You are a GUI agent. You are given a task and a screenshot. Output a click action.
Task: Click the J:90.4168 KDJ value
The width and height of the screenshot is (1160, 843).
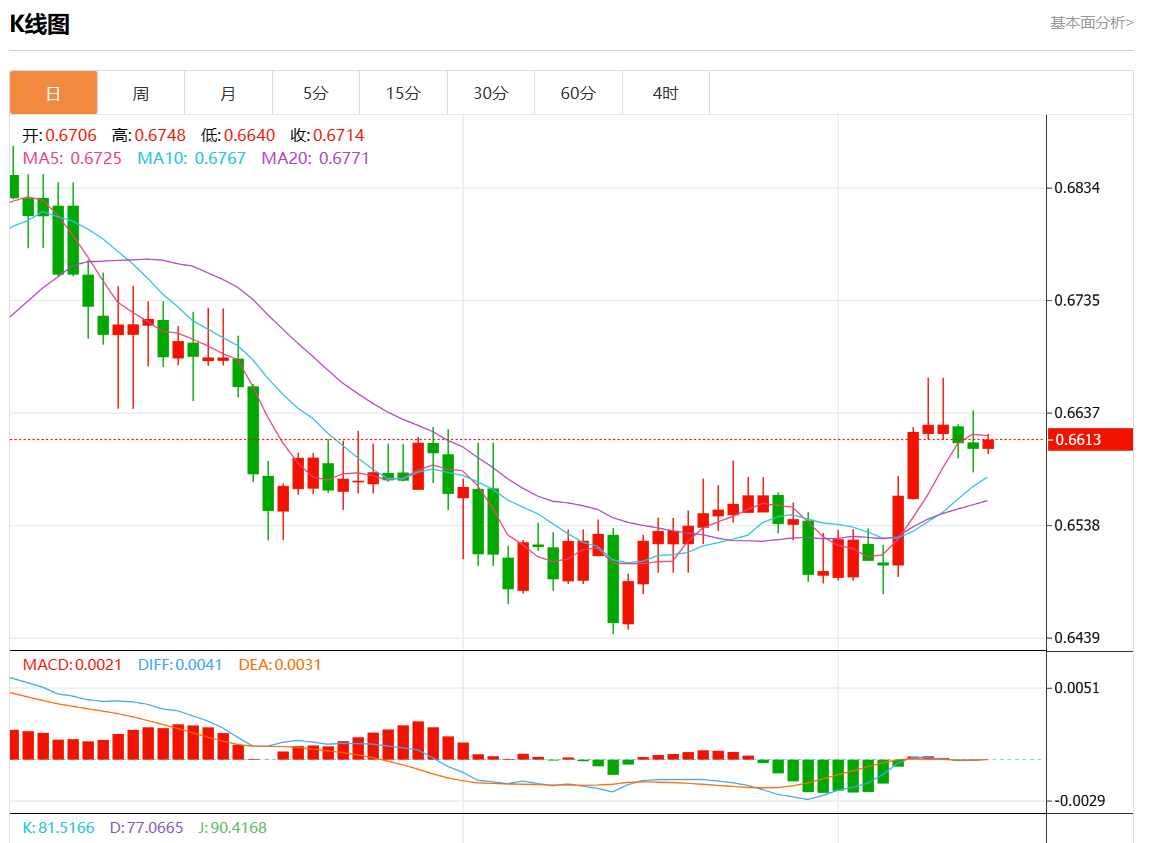point(232,827)
